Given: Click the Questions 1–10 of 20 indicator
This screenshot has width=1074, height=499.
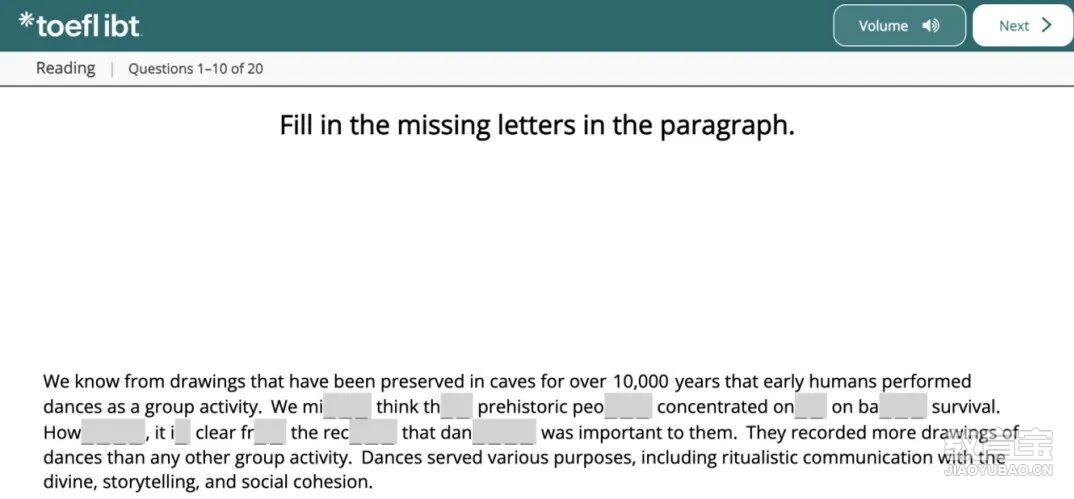Looking at the screenshot, I should click(x=196, y=69).
